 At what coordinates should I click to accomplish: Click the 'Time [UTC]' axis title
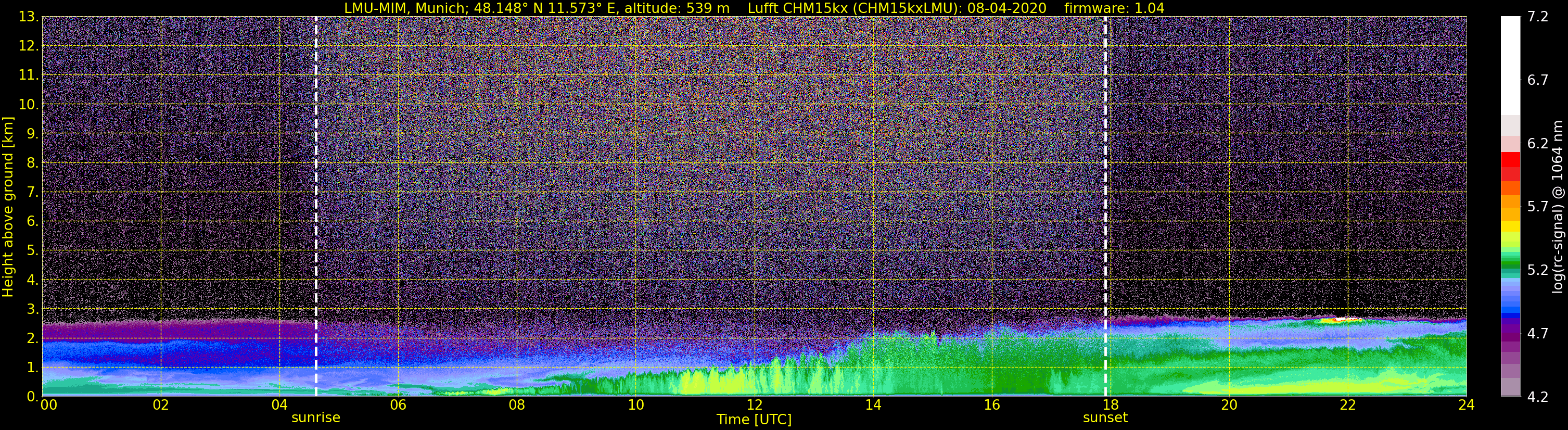(754, 419)
